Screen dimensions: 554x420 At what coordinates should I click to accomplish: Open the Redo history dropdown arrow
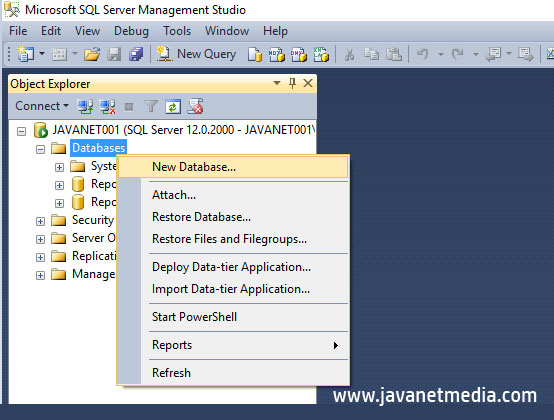tap(476, 54)
